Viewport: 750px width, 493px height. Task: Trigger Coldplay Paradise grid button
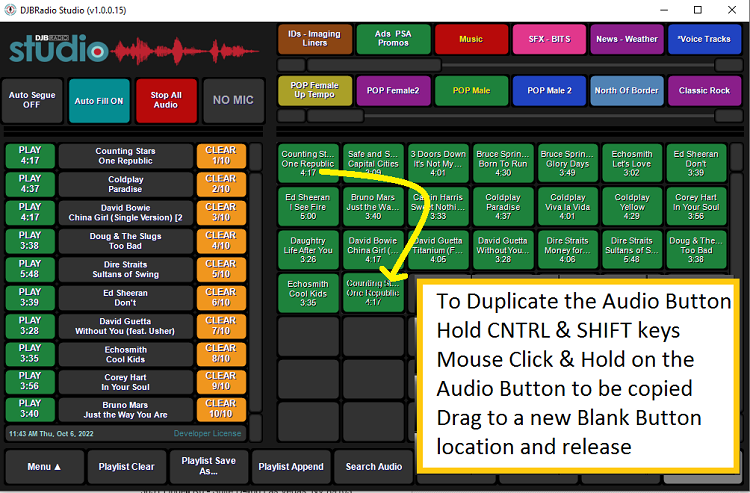click(x=503, y=207)
